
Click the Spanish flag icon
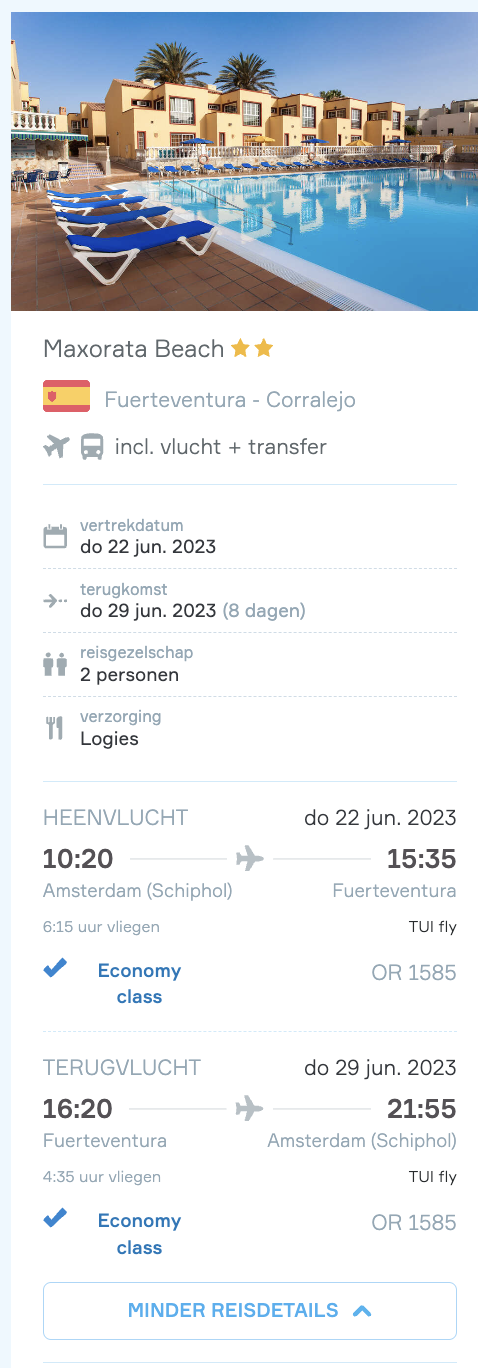67,397
